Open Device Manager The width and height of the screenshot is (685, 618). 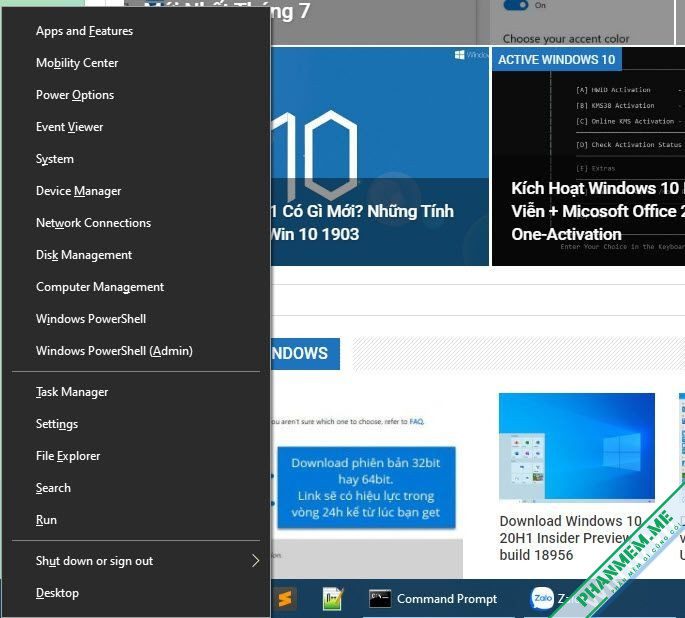point(78,191)
